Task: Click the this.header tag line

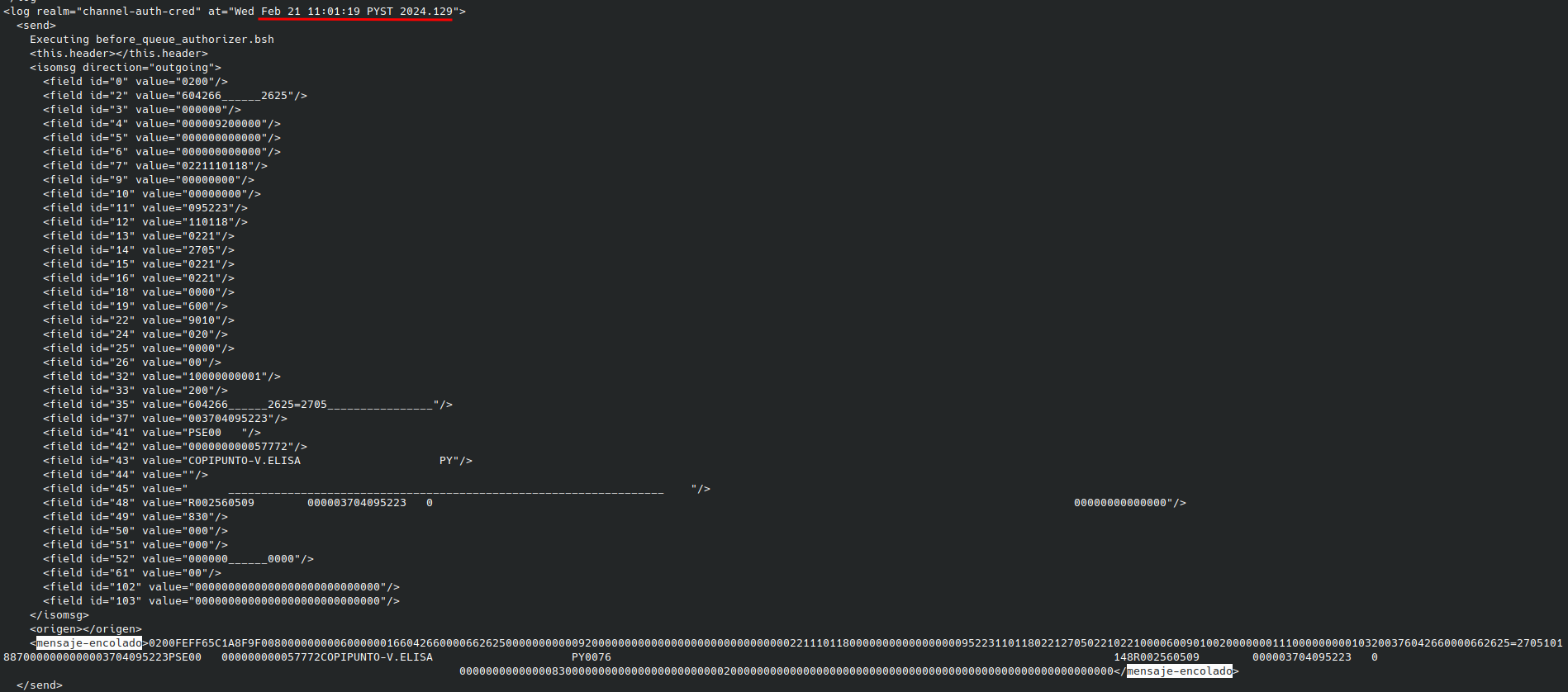Action: coord(119,54)
